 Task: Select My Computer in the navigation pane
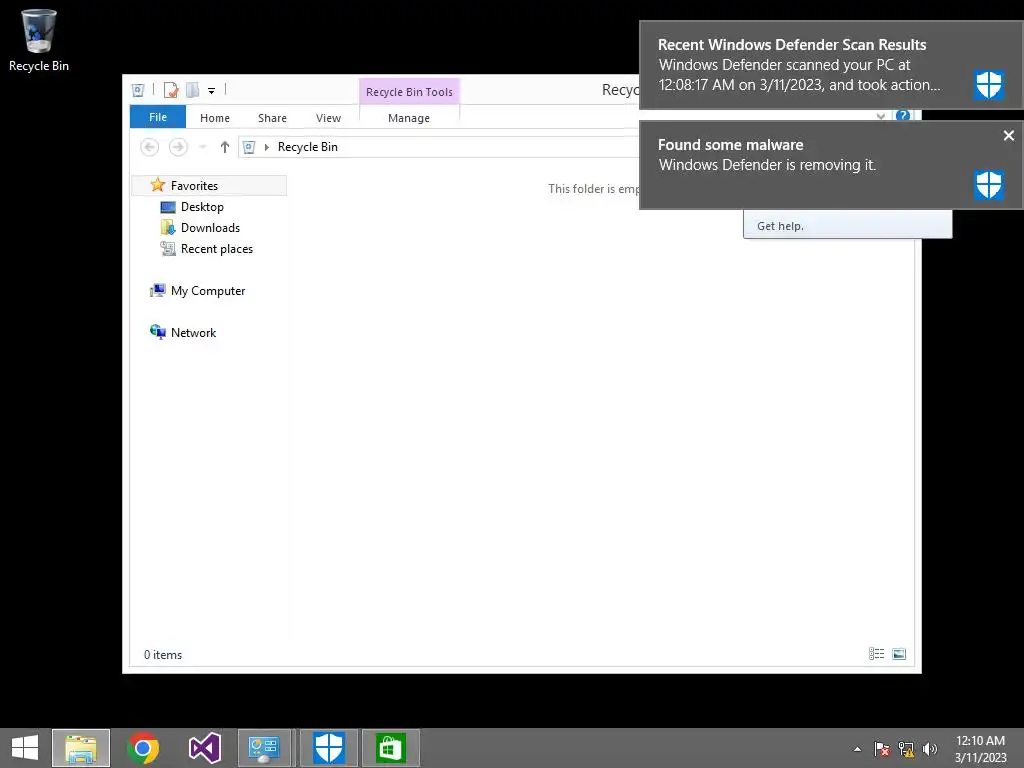coord(197,291)
